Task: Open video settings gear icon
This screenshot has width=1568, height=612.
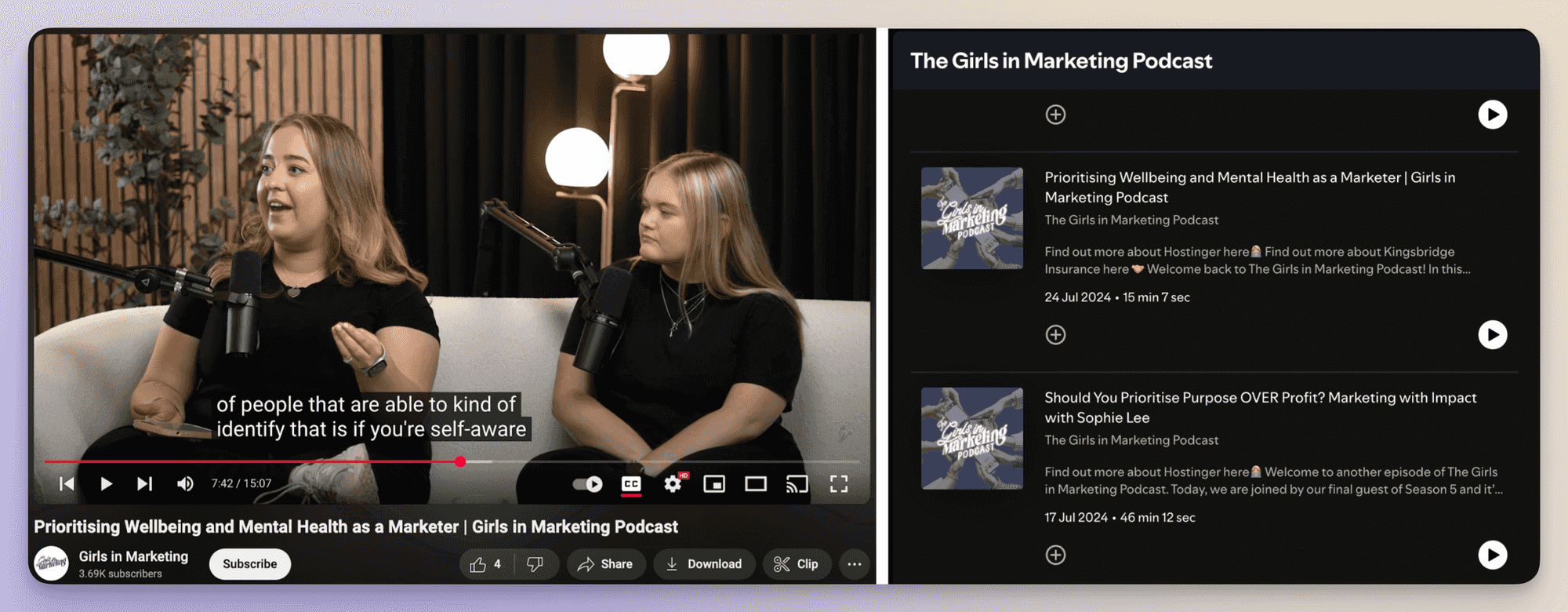Action: tap(673, 484)
